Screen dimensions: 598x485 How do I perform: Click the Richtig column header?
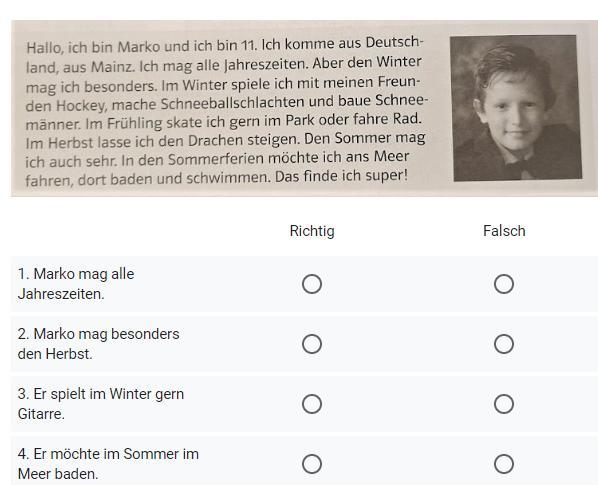pyautogui.click(x=312, y=231)
